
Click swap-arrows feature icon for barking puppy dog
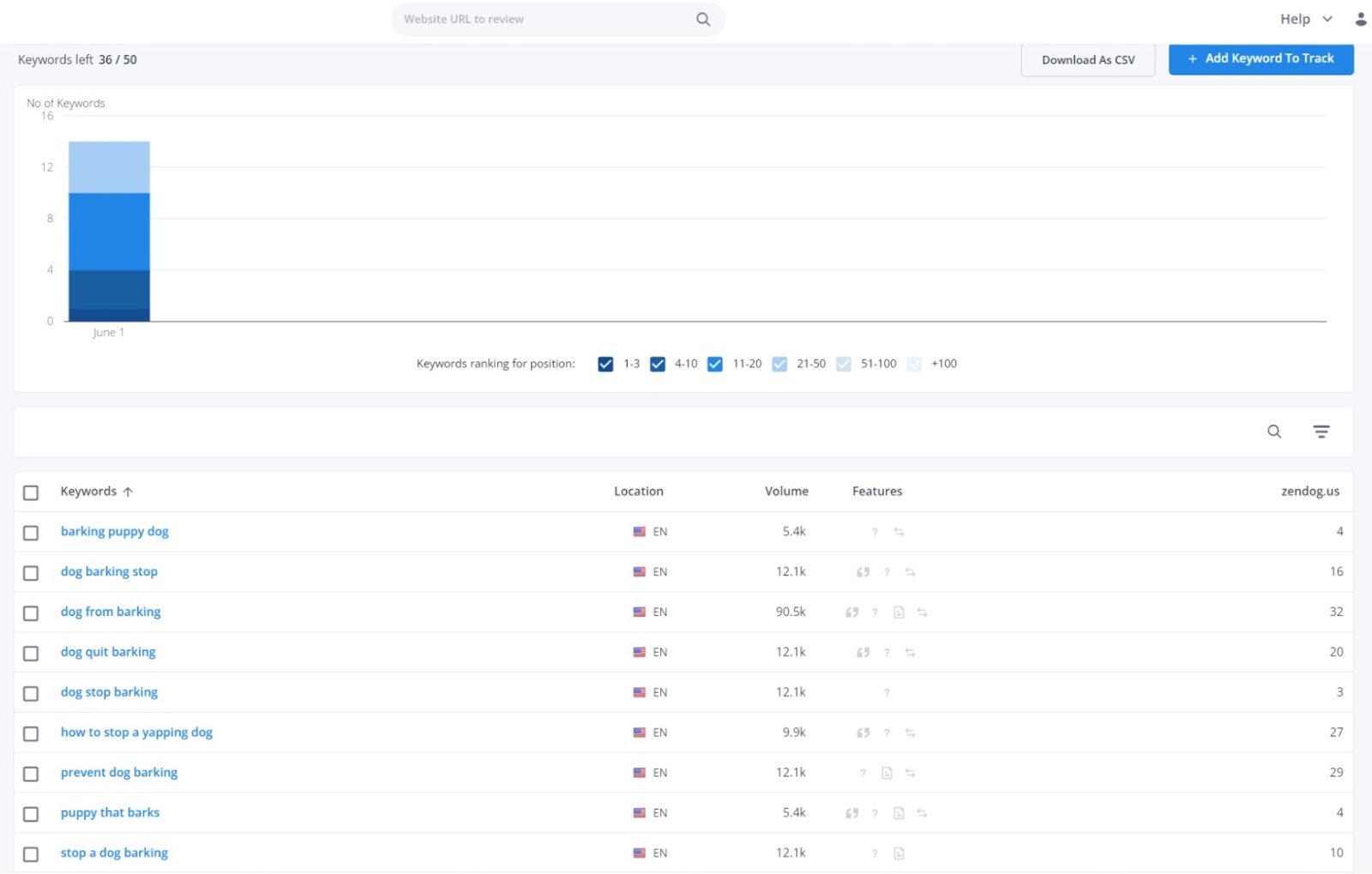click(899, 532)
